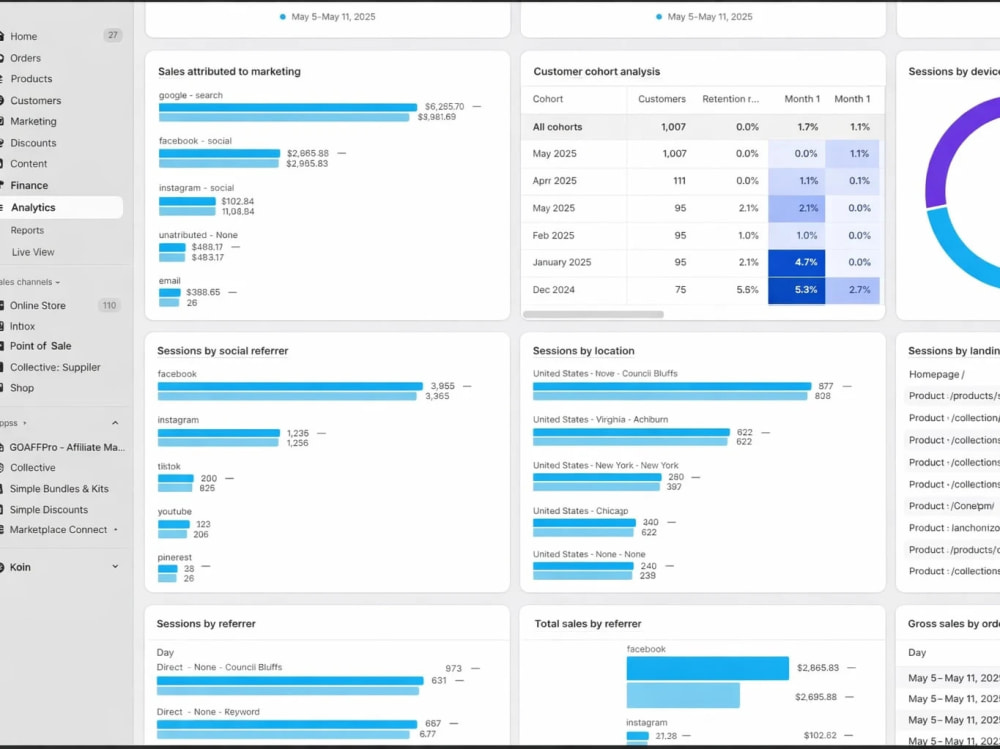
Task: Open Sessions by location report
Action: click(x=584, y=351)
